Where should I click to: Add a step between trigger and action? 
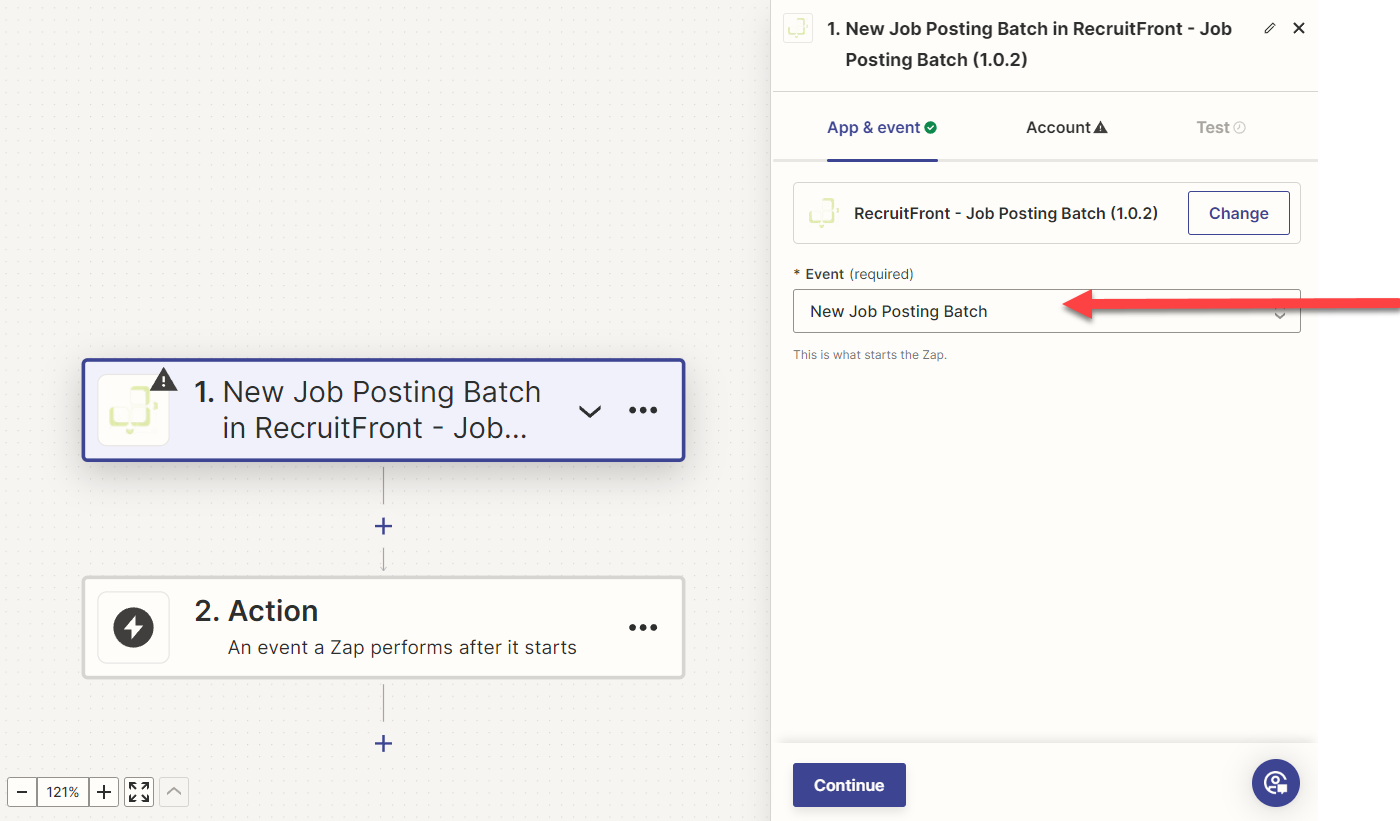(x=383, y=526)
